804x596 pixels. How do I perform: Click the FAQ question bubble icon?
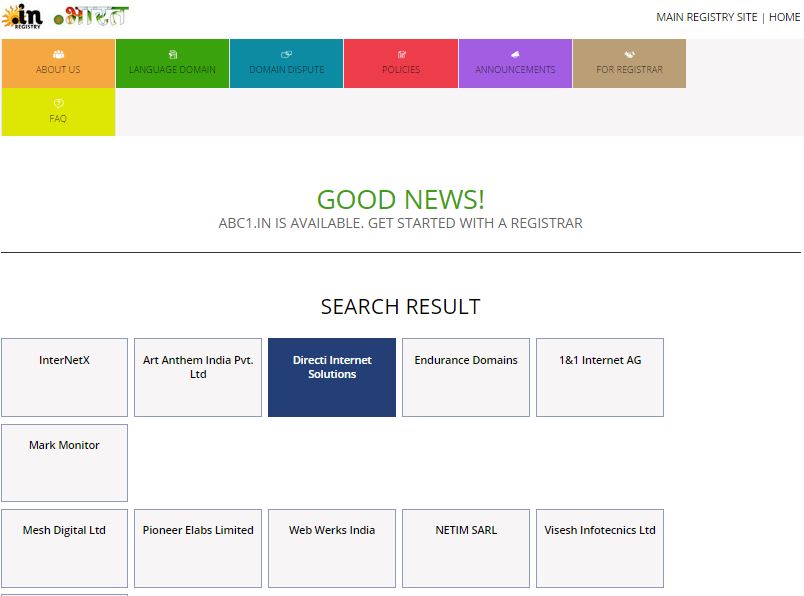coord(58,104)
